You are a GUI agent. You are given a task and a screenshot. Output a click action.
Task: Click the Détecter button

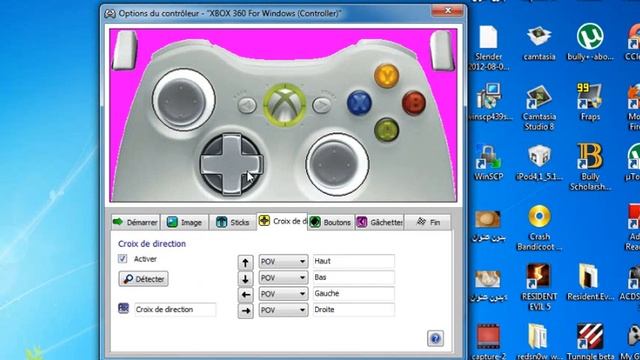pos(143,279)
